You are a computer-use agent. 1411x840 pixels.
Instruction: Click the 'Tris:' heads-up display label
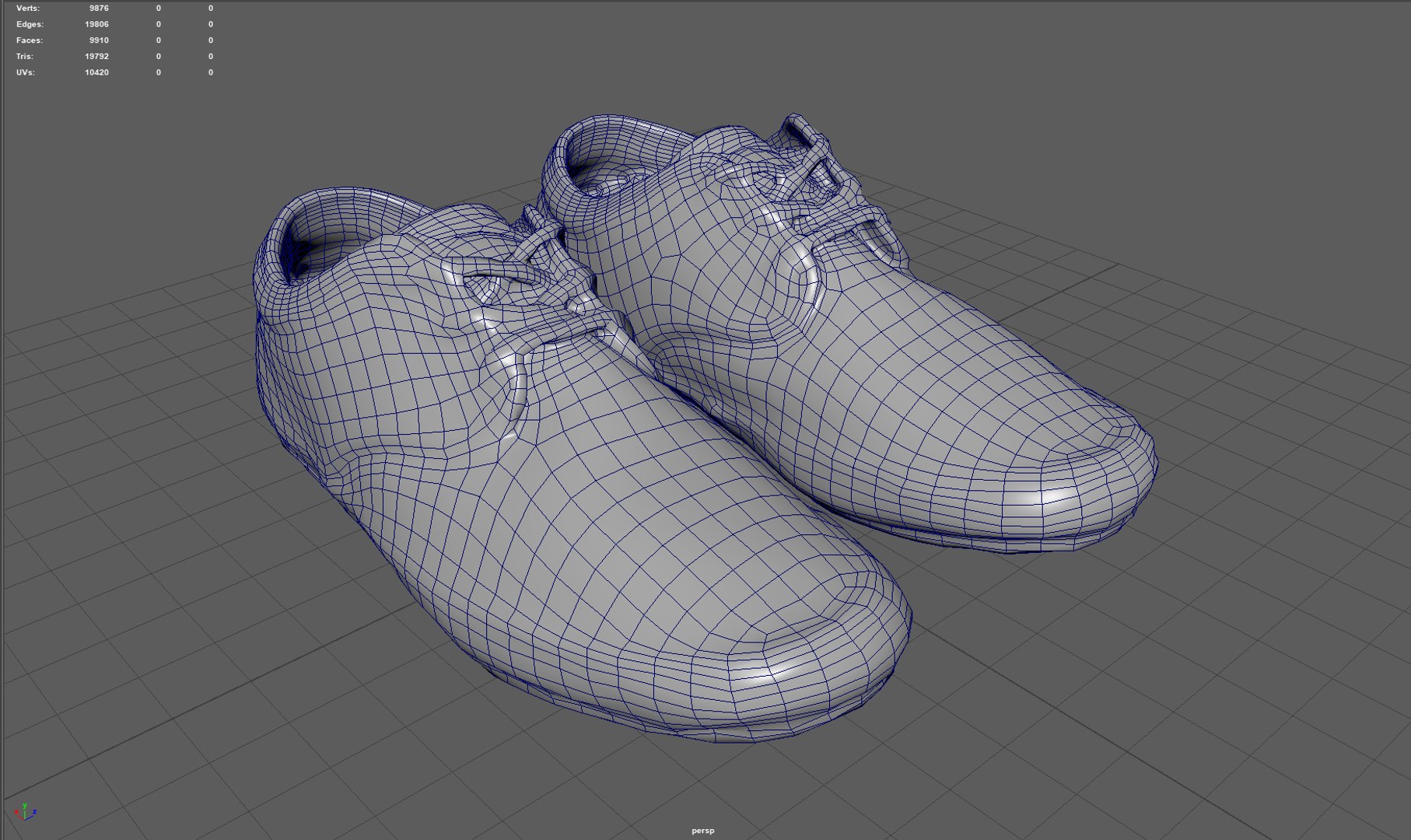25,56
